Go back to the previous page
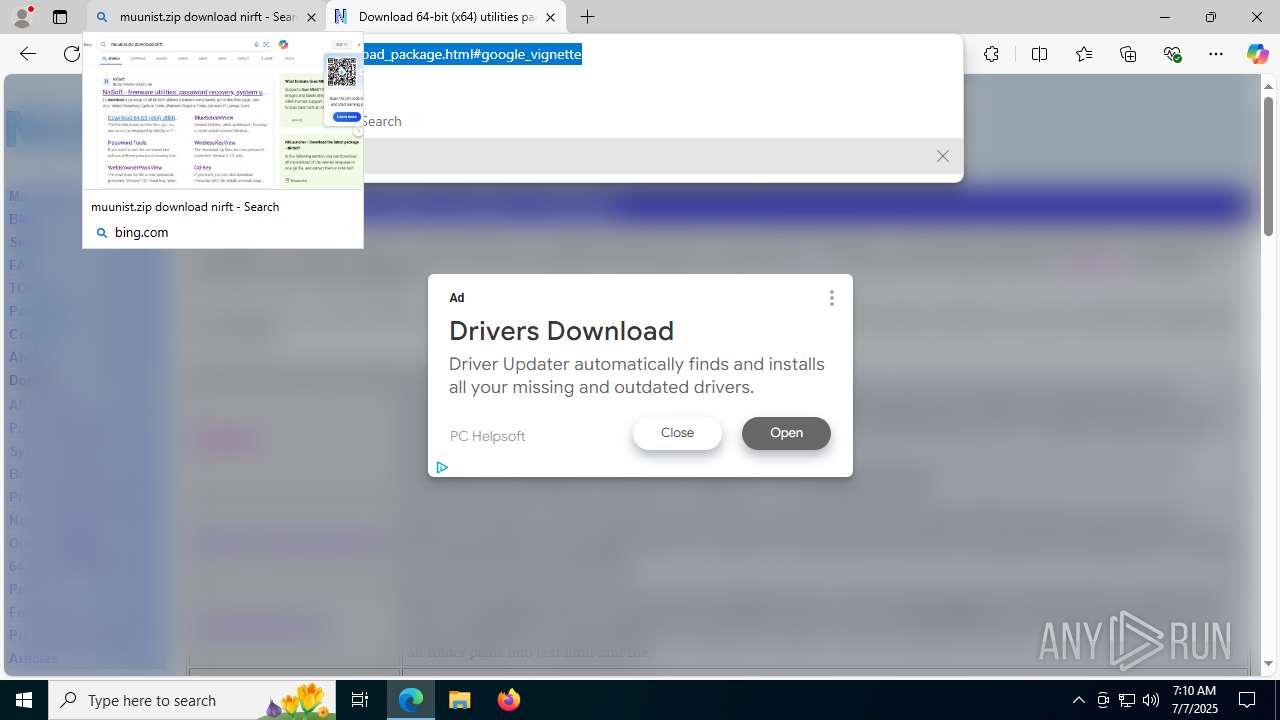Image resolution: width=1280 pixels, height=720 pixels. point(28,54)
